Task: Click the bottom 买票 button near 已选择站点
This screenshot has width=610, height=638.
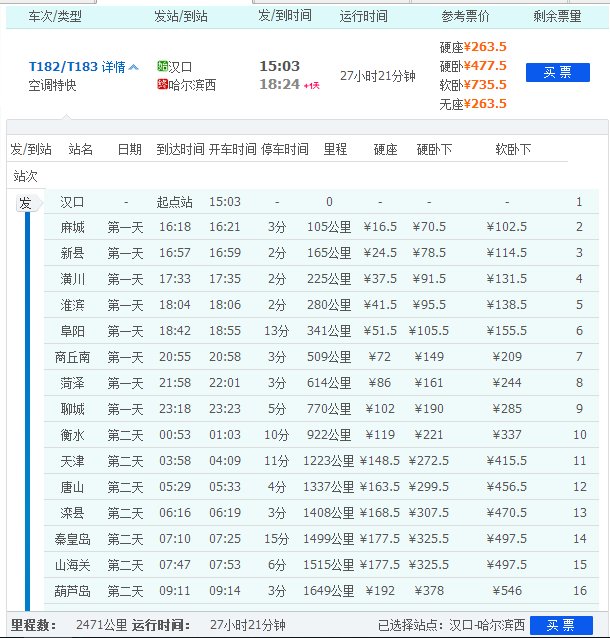Action: pos(561,625)
